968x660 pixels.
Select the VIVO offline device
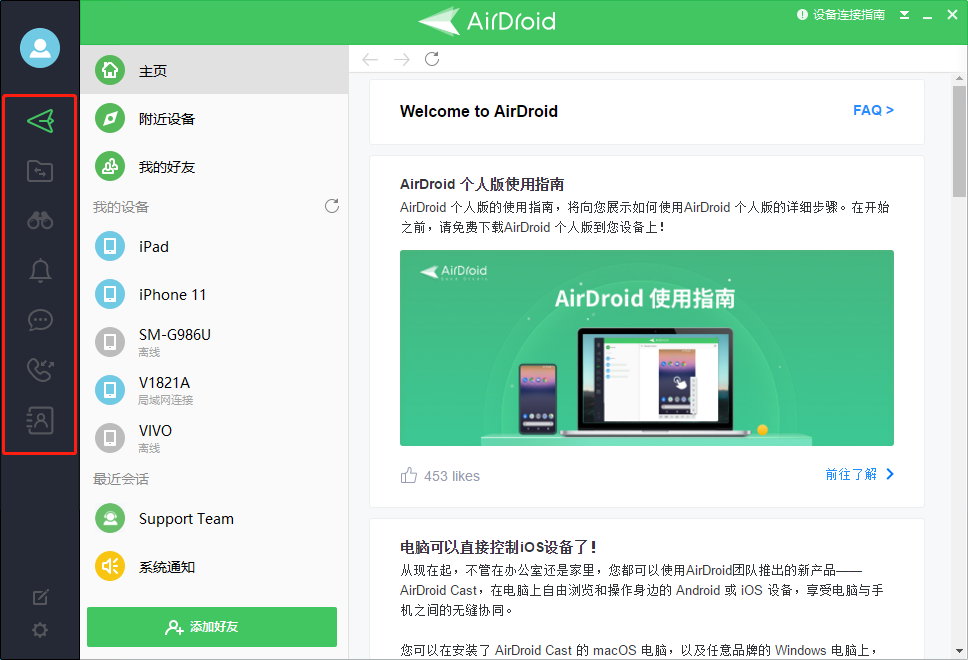[x=214, y=438]
